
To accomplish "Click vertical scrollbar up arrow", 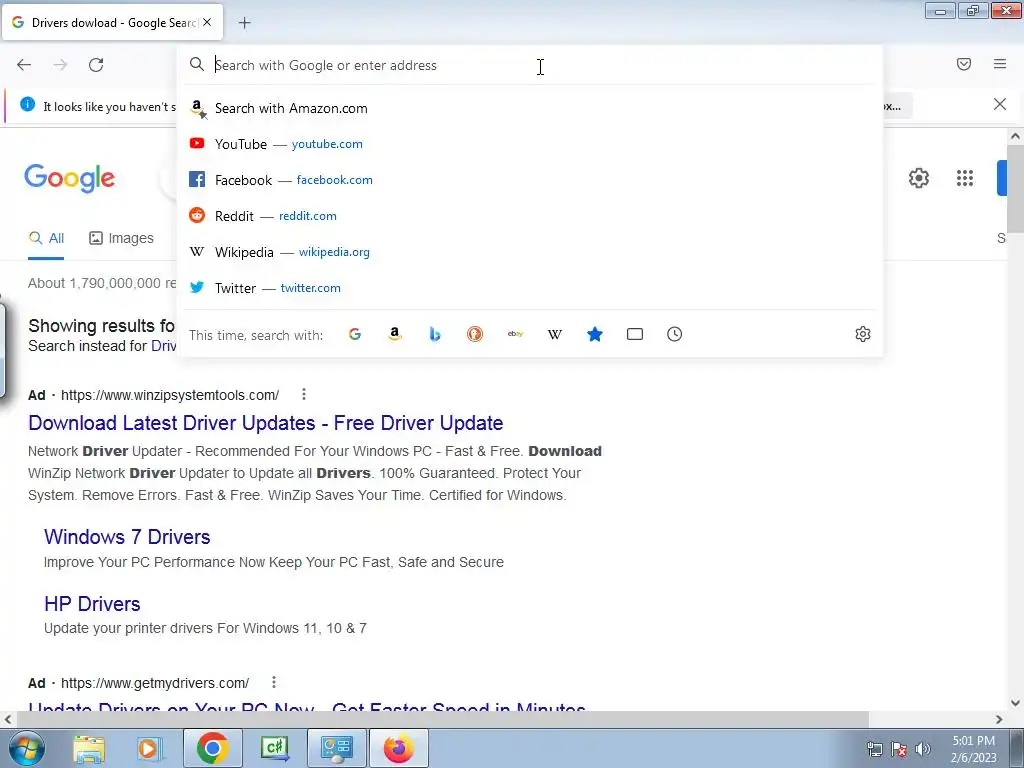I will click(1015, 136).
